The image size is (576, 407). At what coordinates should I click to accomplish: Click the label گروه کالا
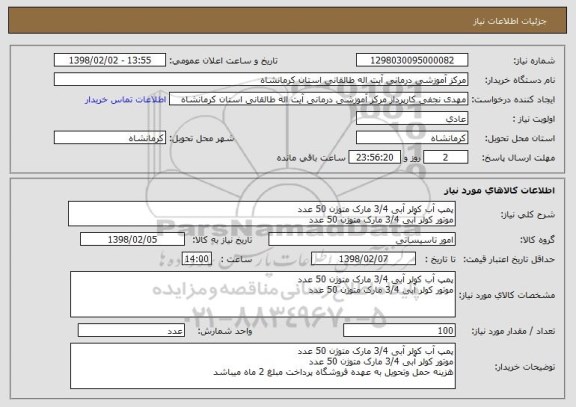(x=537, y=240)
